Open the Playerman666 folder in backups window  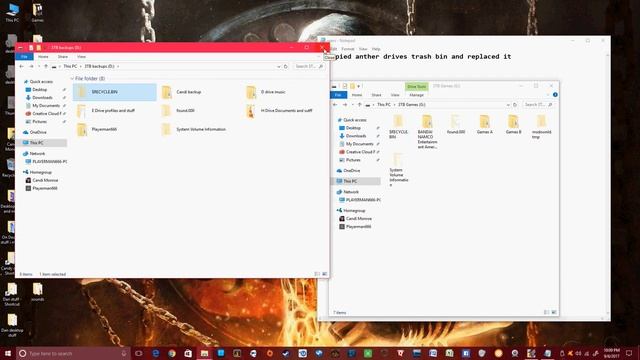click(x=97, y=129)
